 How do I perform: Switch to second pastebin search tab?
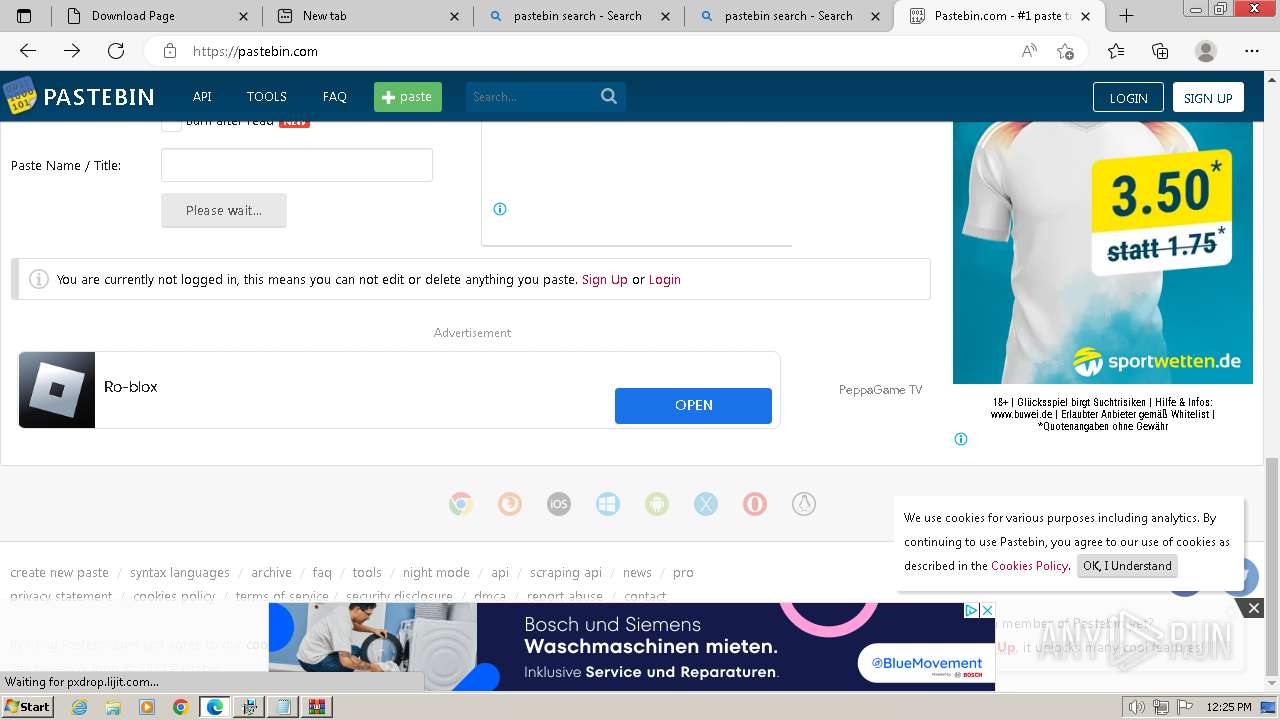[788, 16]
